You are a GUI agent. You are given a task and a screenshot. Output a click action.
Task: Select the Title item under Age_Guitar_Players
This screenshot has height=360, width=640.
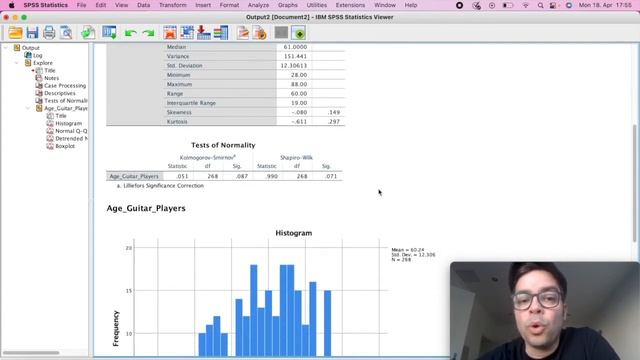(x=61, y=116)
